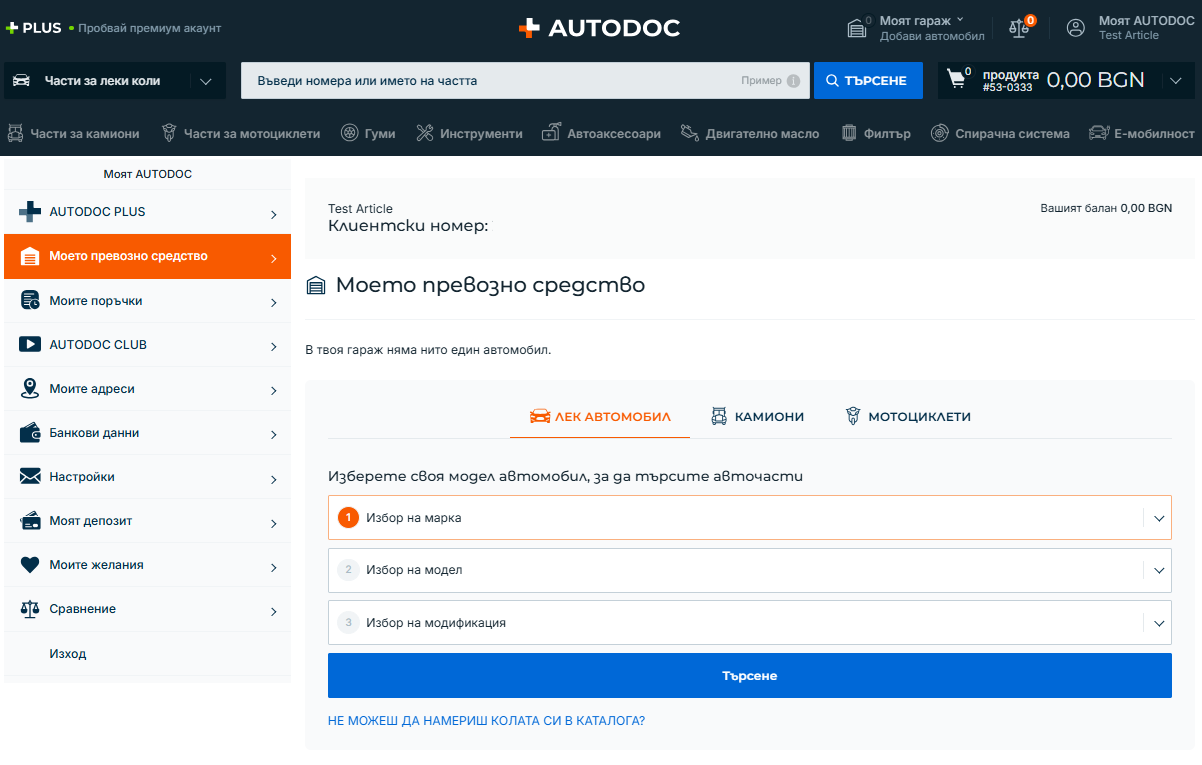Click the envelope icon for Настройки

30,477
